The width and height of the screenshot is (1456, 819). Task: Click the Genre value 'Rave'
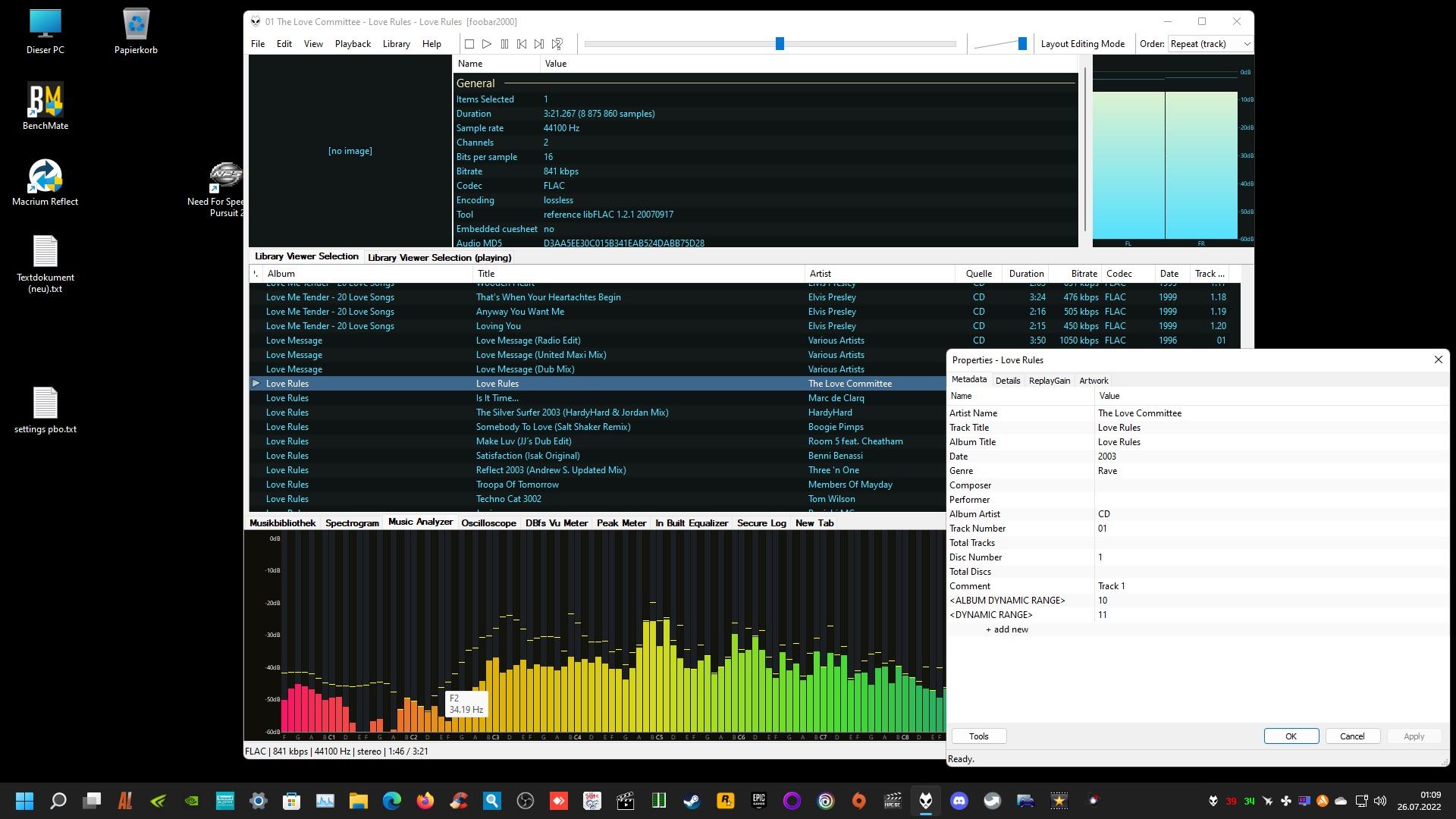(x=1107, y=471)
